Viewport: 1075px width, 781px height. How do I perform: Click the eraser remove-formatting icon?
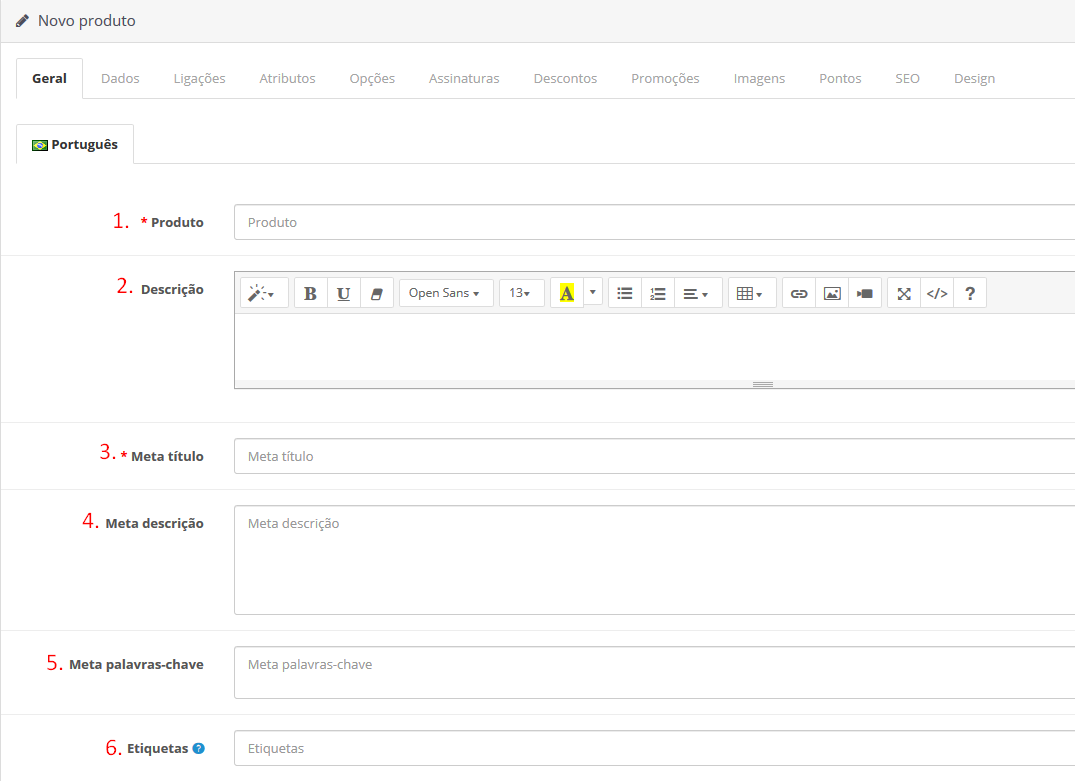point(376,293)
